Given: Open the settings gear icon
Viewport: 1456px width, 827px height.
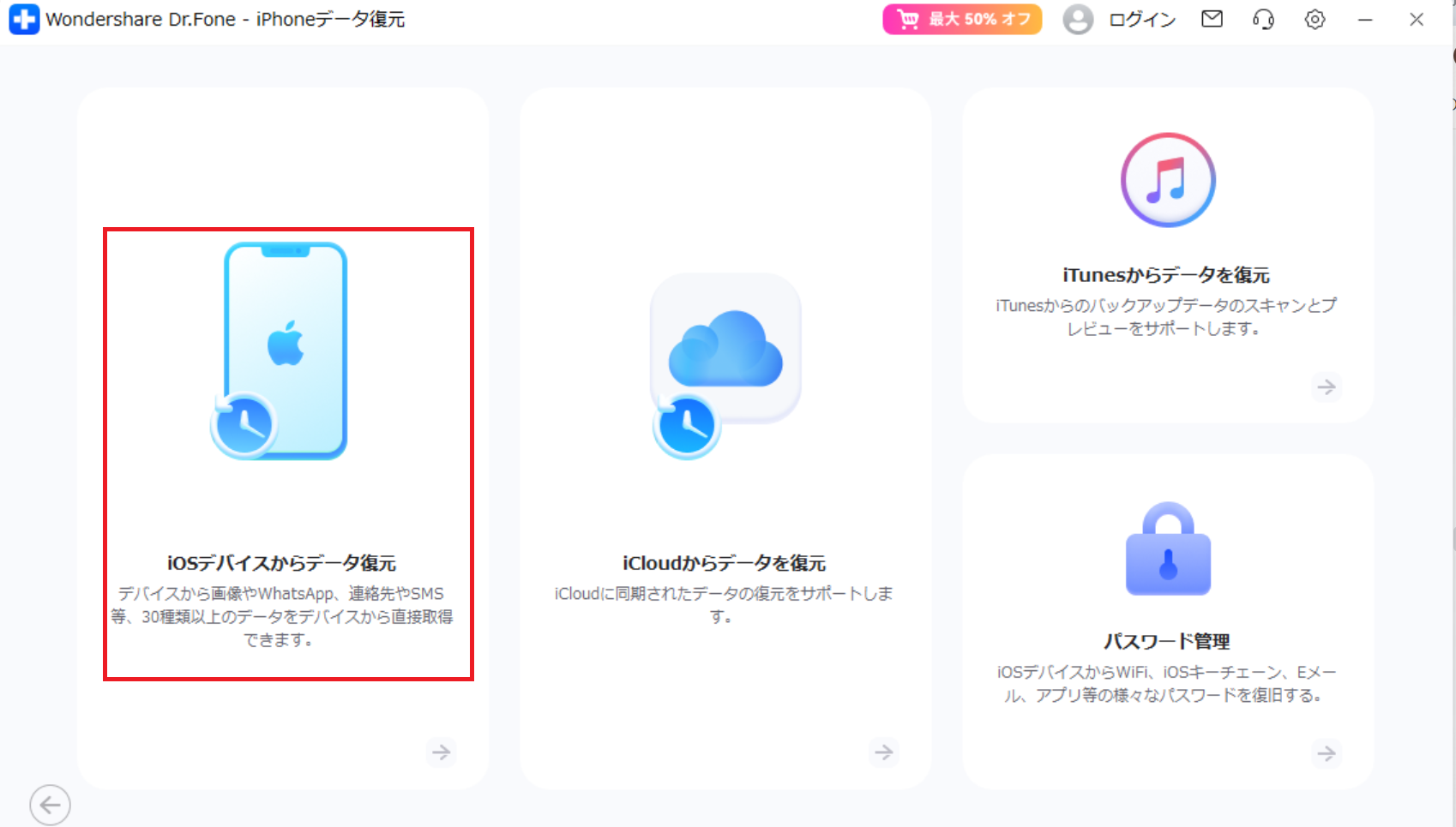Looking at the screenshot, I should [x=1315, y=19].
